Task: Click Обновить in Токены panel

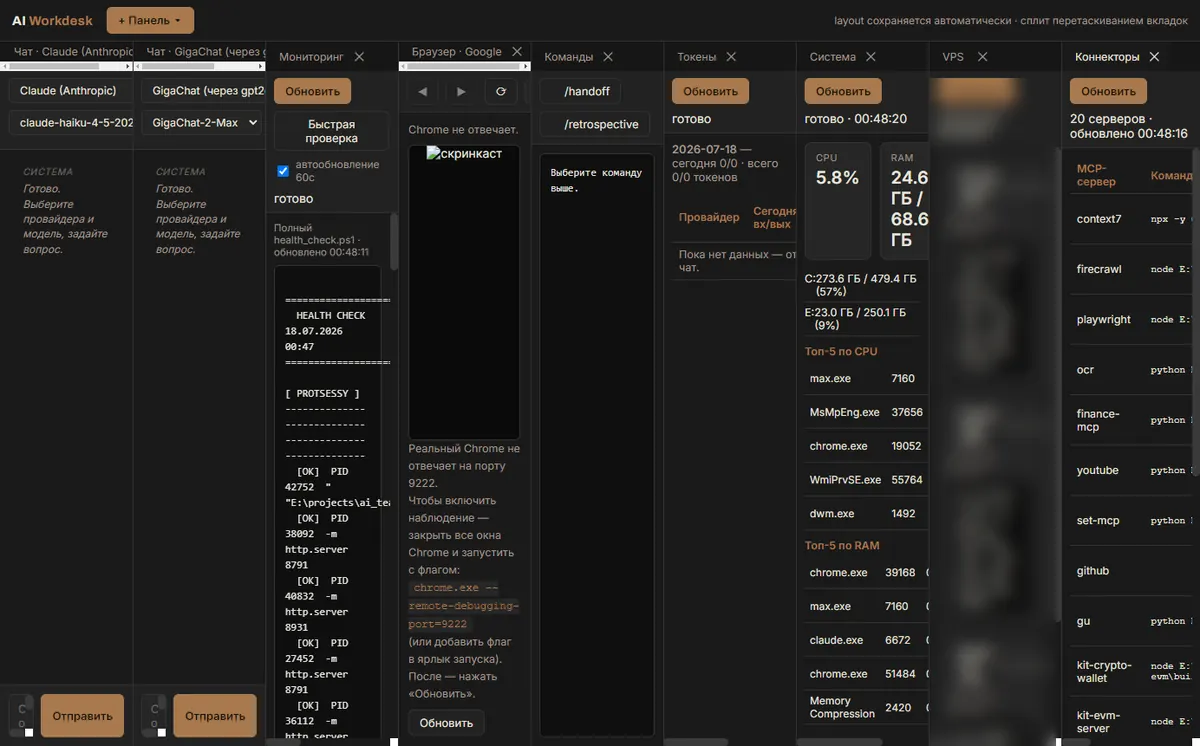Action: (x=710, y=91)
